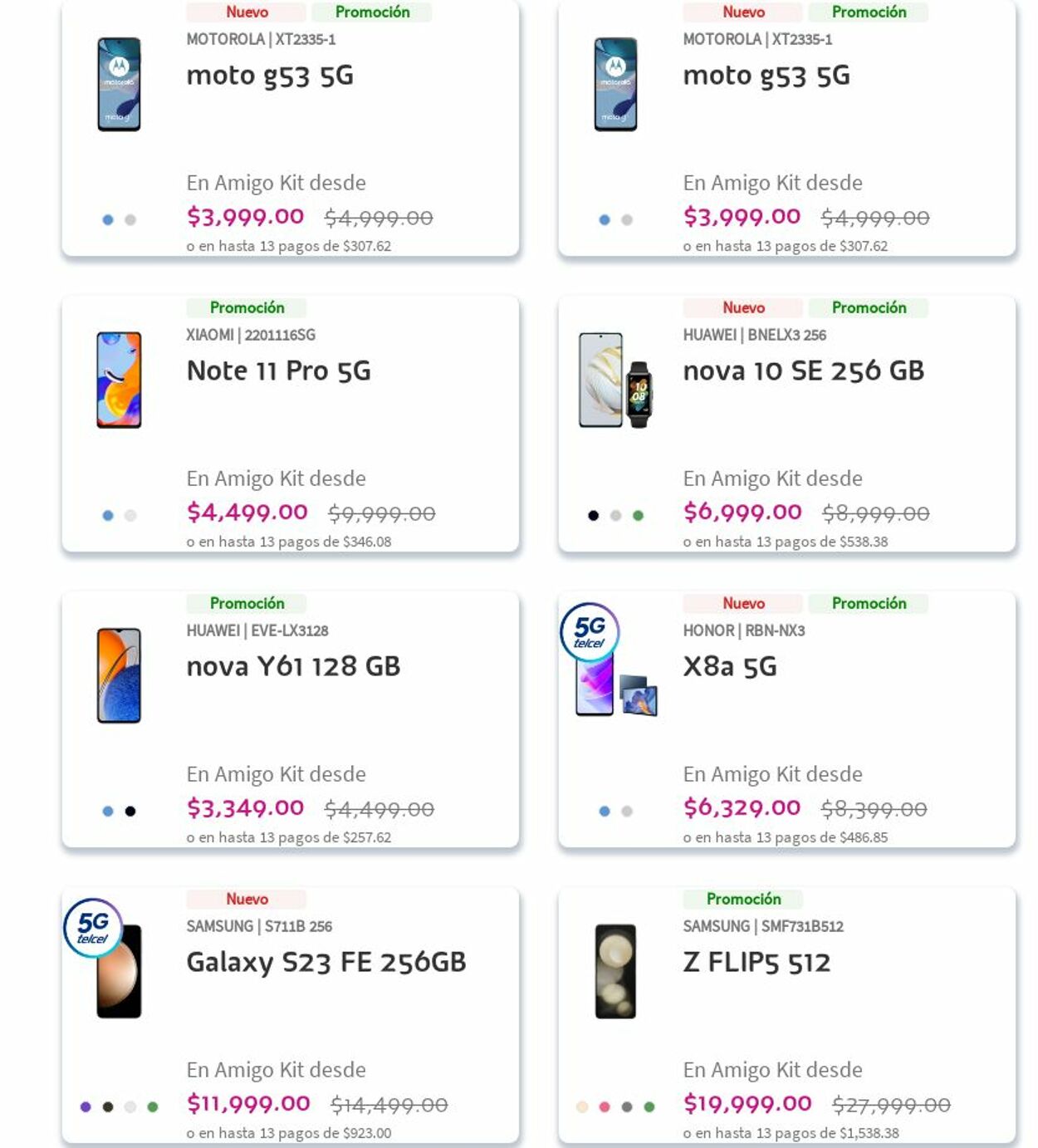Select blue color for Note 11 Pro 5G
The width and height of the screenshot is (1038, 1148).
click(108, 516)
